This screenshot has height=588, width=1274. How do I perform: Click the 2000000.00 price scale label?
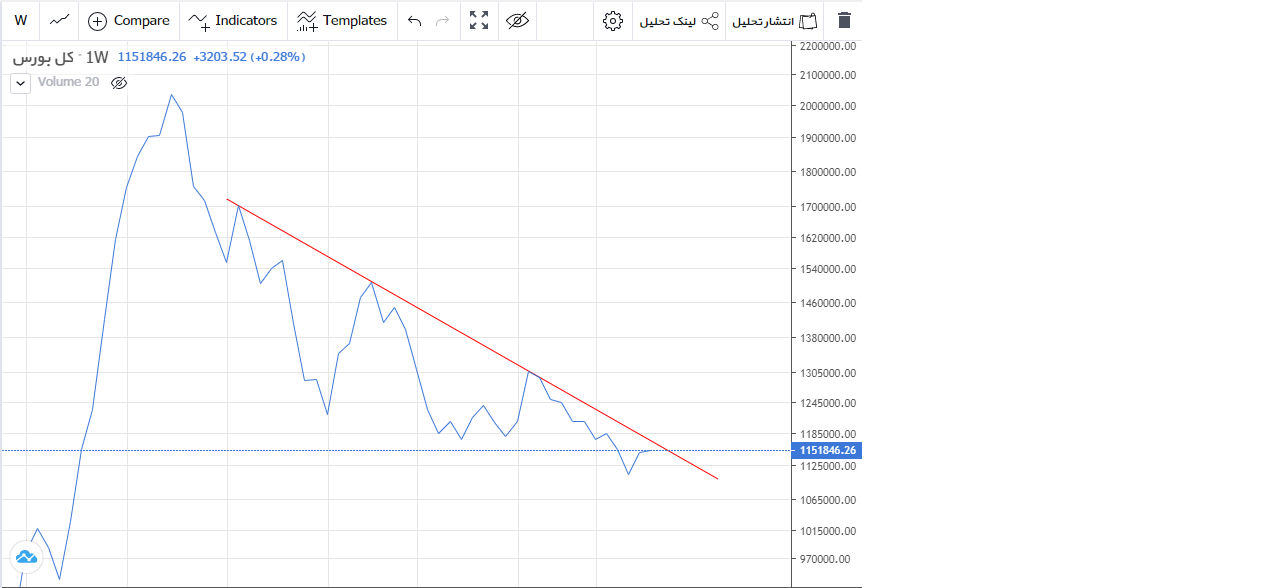(827, 106)
